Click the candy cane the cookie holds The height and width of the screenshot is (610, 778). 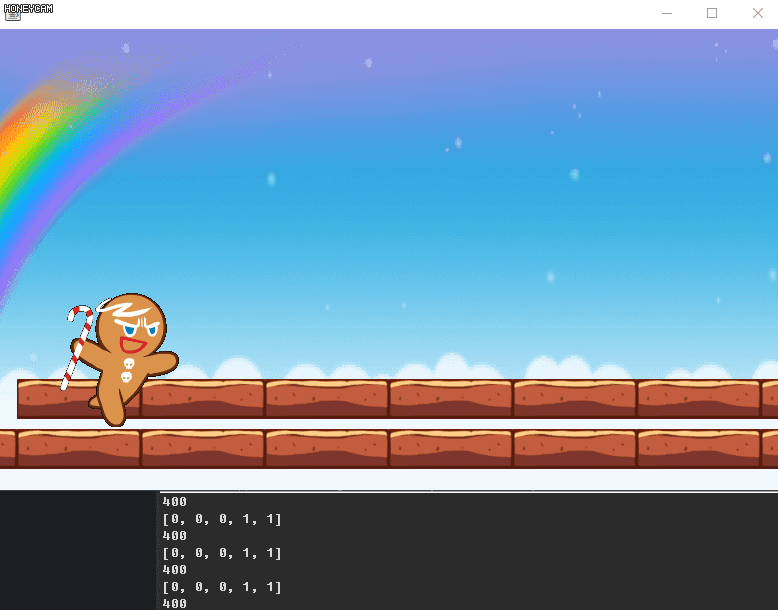78,347
